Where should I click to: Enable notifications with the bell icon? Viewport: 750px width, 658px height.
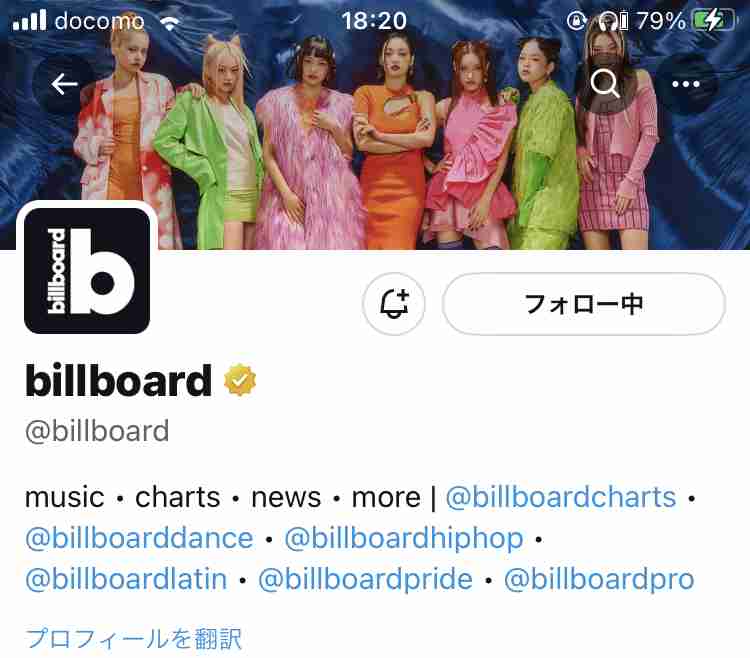pos(394,304)
